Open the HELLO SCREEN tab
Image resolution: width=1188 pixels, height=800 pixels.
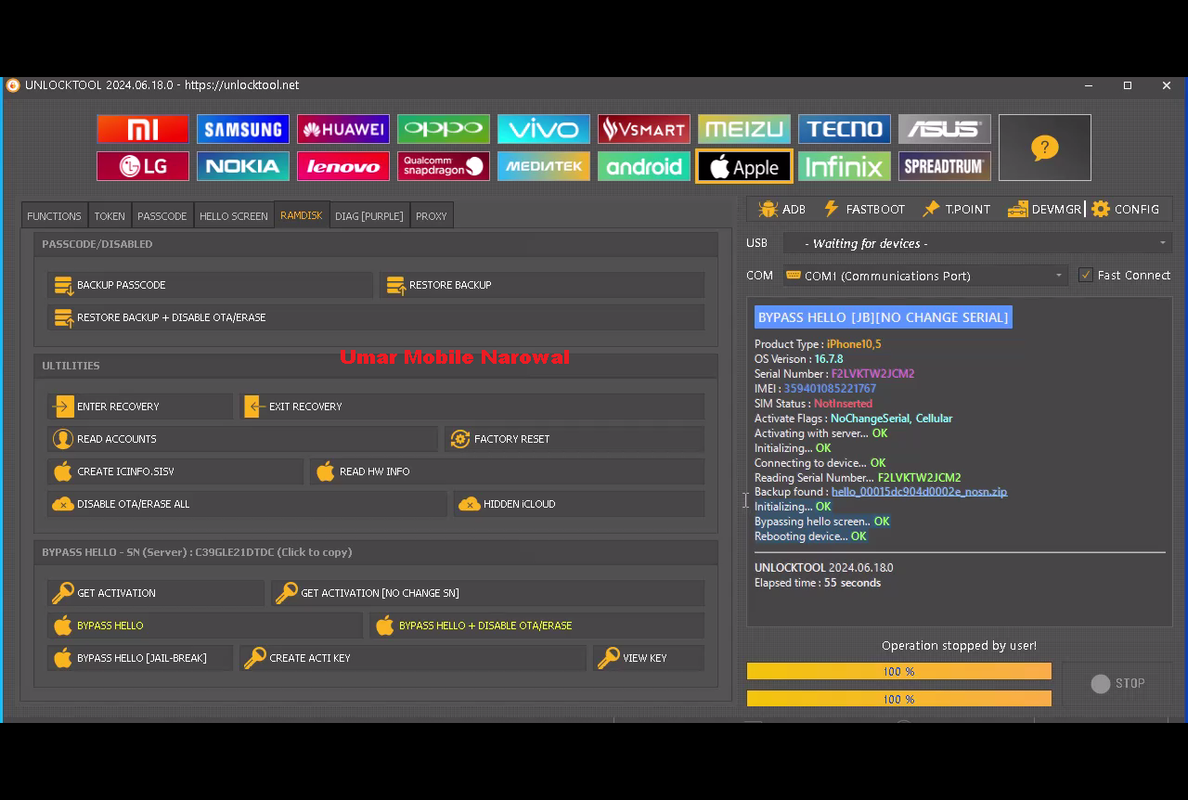[233, 216]
